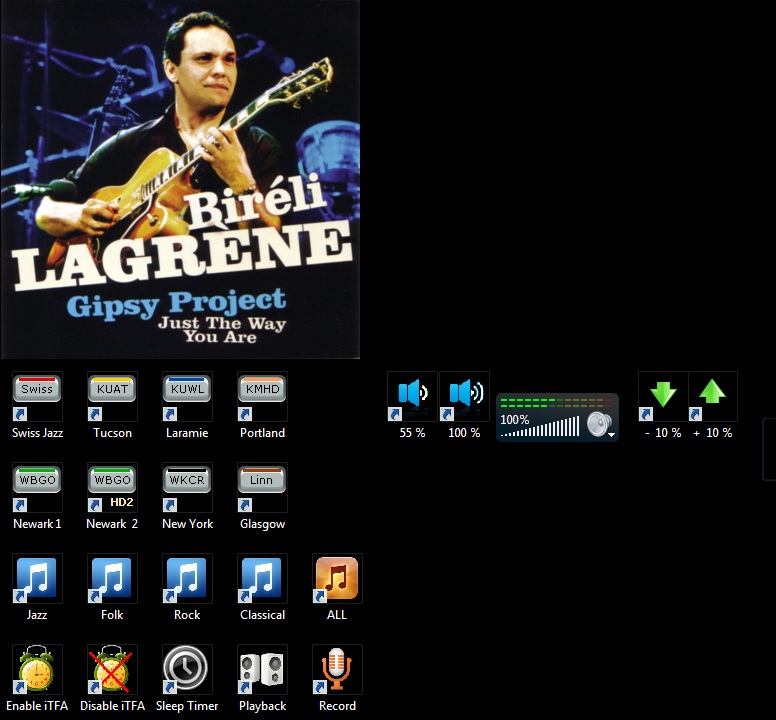Open the orange ALL music shortcut
The width and height of the screenshot is (776, 720).
(338, 578)
